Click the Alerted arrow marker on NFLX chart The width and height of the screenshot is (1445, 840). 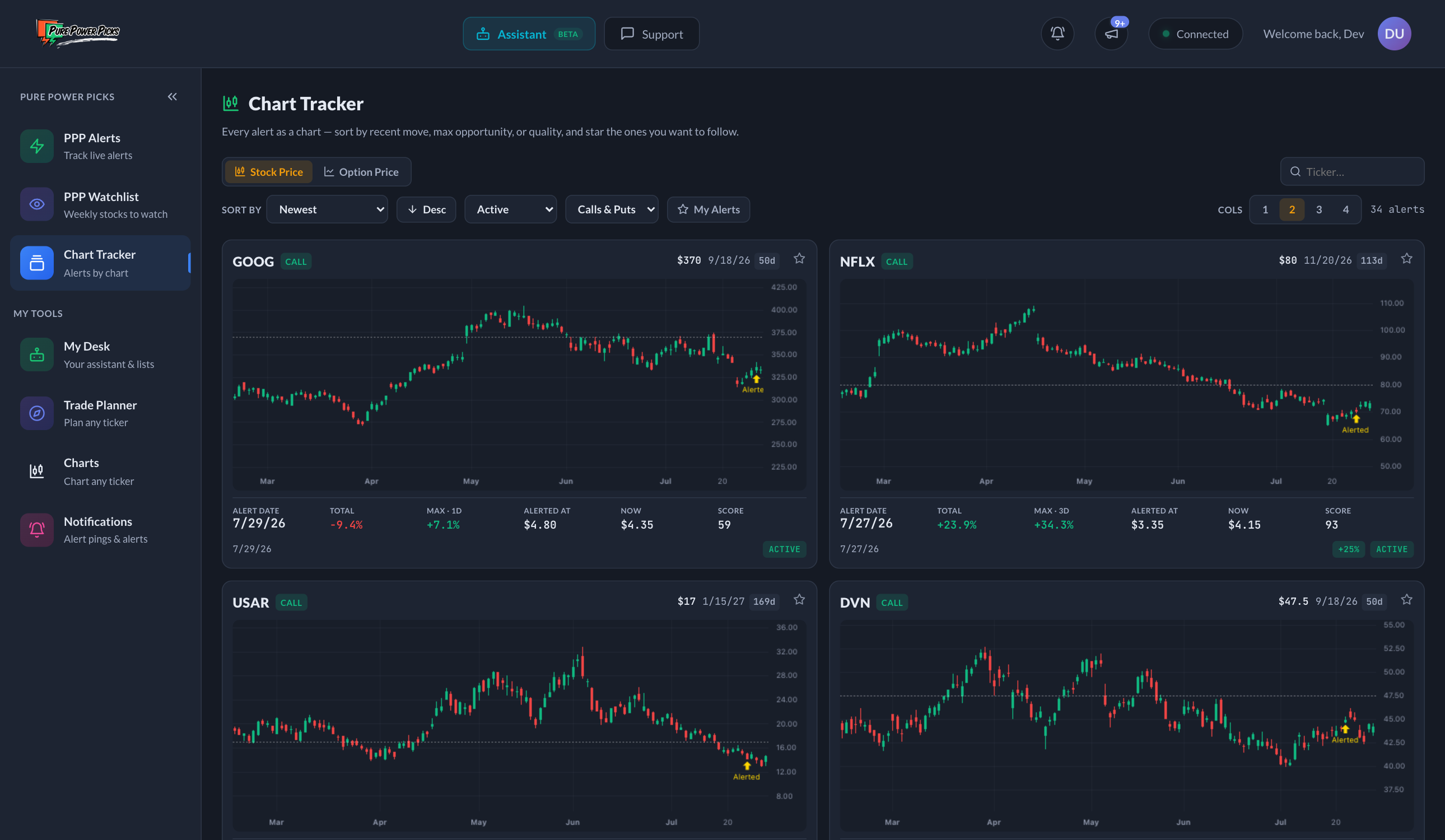coord(1355,418)
